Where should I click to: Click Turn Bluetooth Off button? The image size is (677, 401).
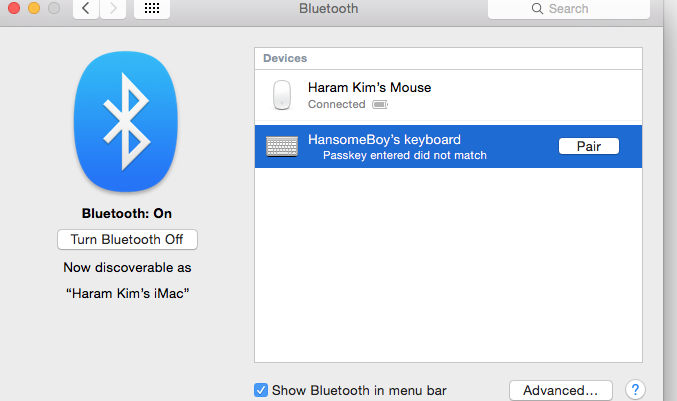[x=127, y=240]
